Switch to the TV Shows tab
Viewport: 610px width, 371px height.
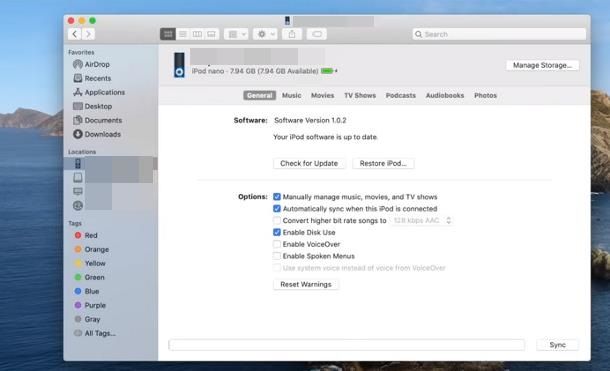(x=360, y=95)
